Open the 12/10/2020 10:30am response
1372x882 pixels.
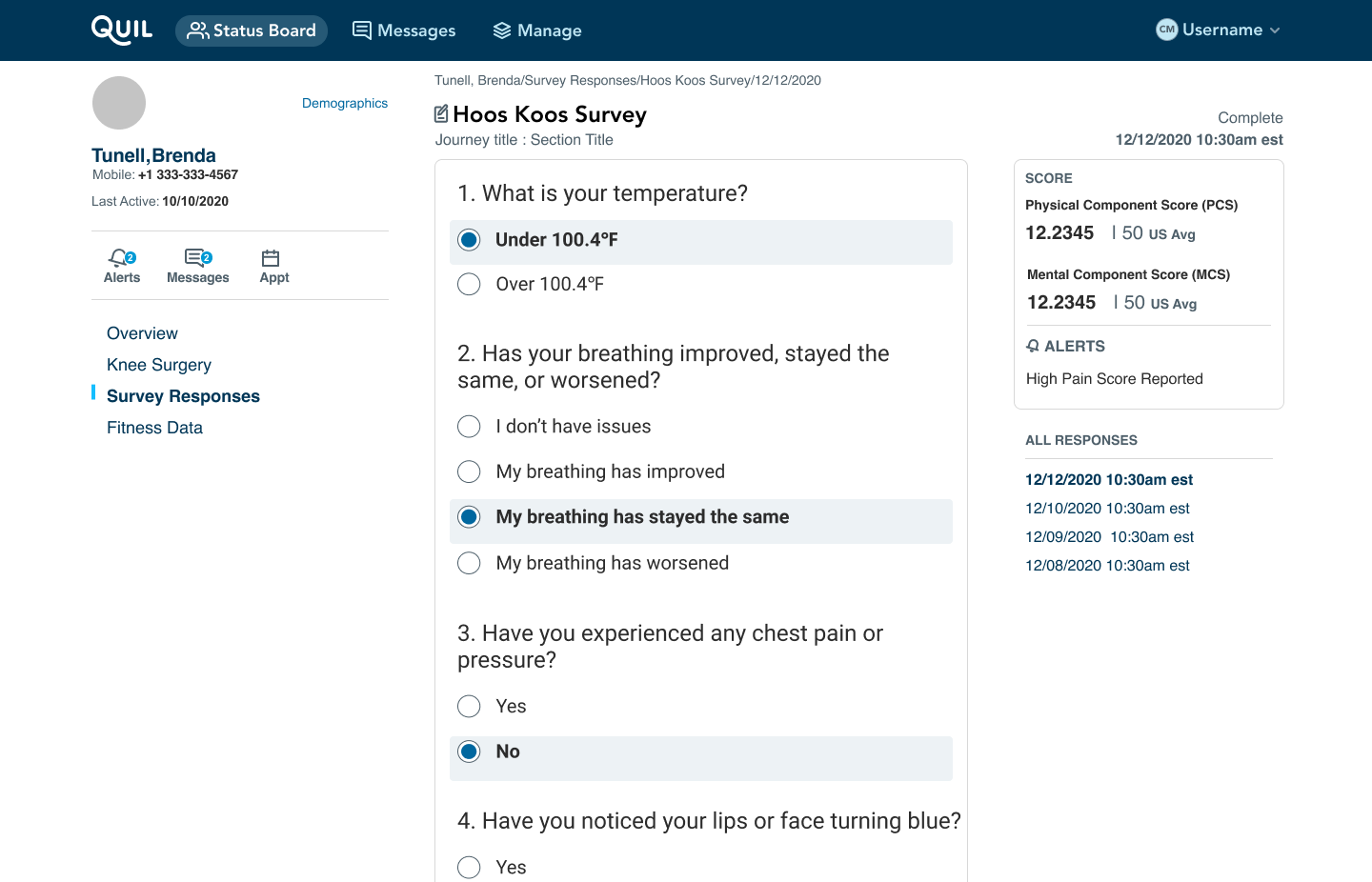[x=1107, y=509]
